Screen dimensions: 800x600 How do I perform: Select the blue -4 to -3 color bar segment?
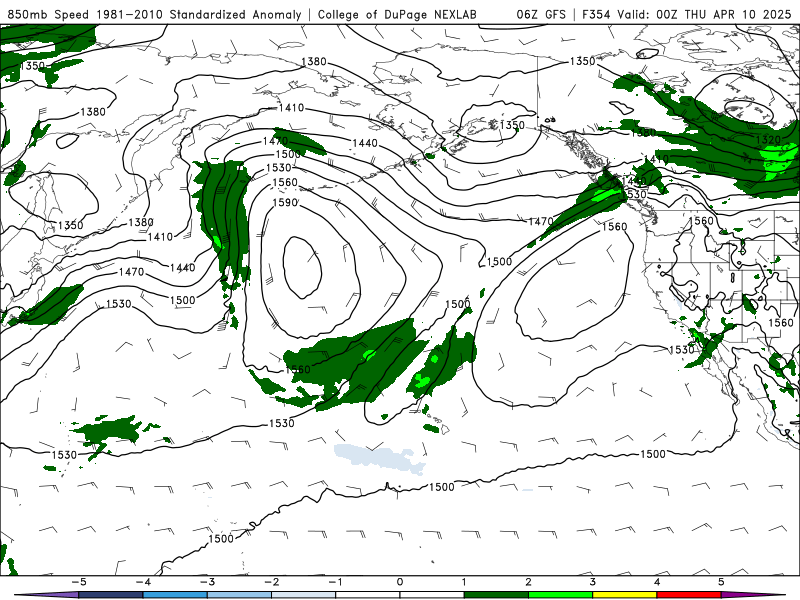pos(175,595)
